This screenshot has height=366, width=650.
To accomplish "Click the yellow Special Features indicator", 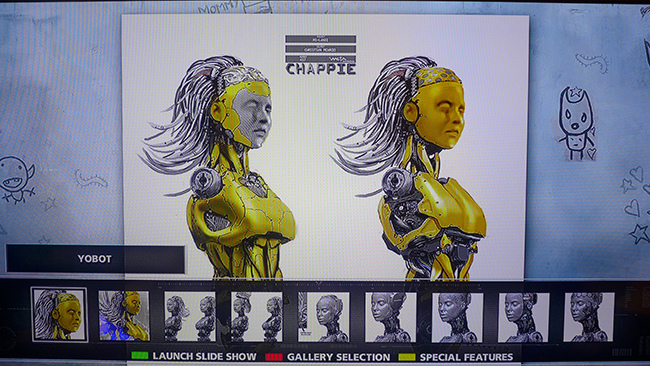I will (407, 357).
